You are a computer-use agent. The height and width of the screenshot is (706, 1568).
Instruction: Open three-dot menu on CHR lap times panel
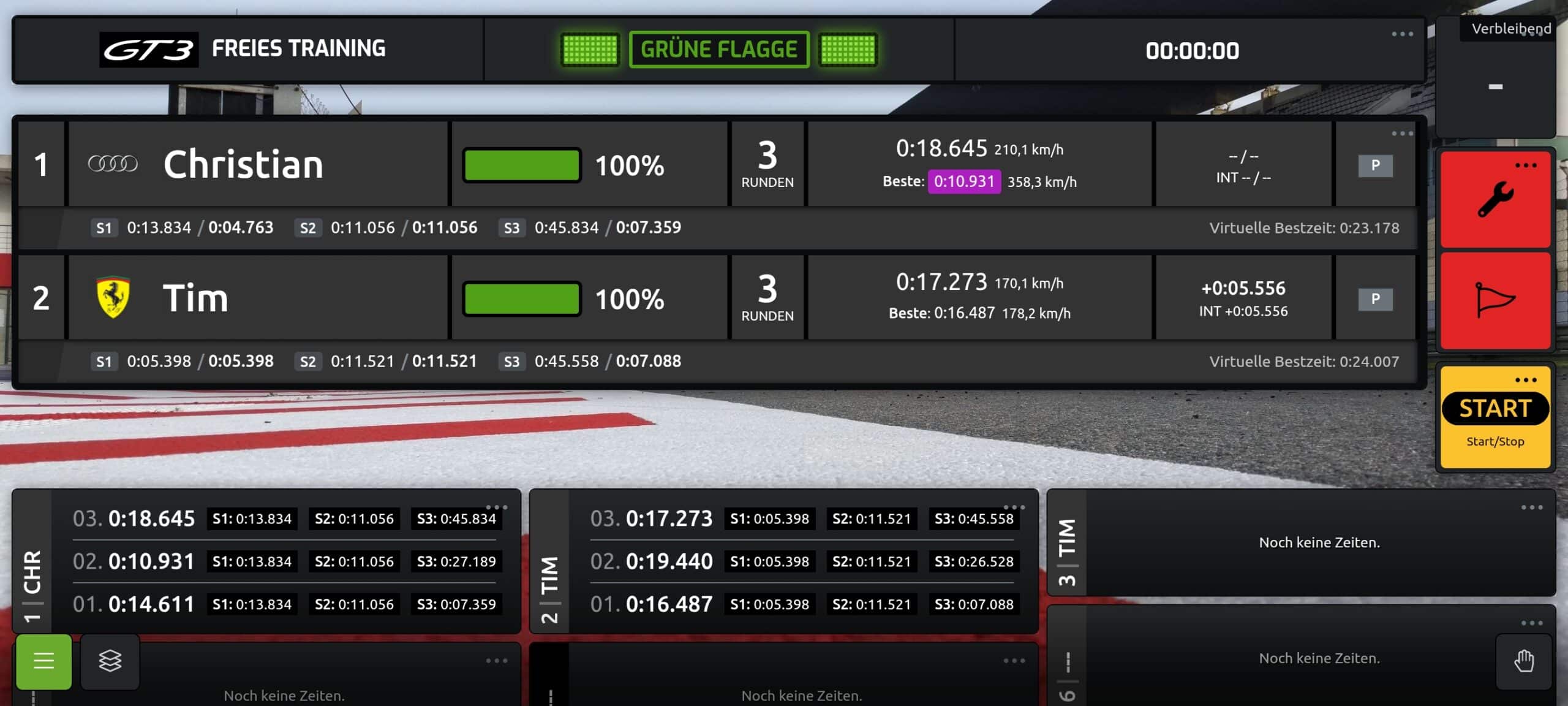[497, 507]
